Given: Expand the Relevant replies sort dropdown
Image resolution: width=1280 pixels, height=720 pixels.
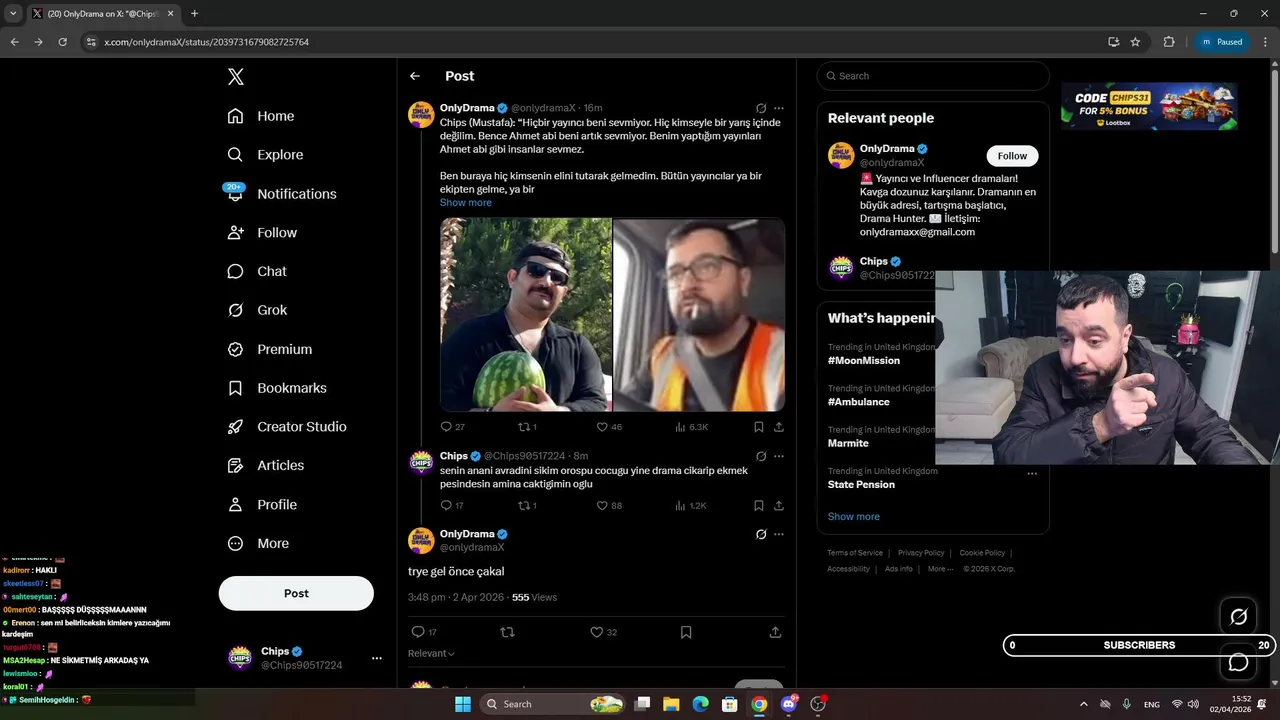Looking at the screenshot, I should pos(431,654).
